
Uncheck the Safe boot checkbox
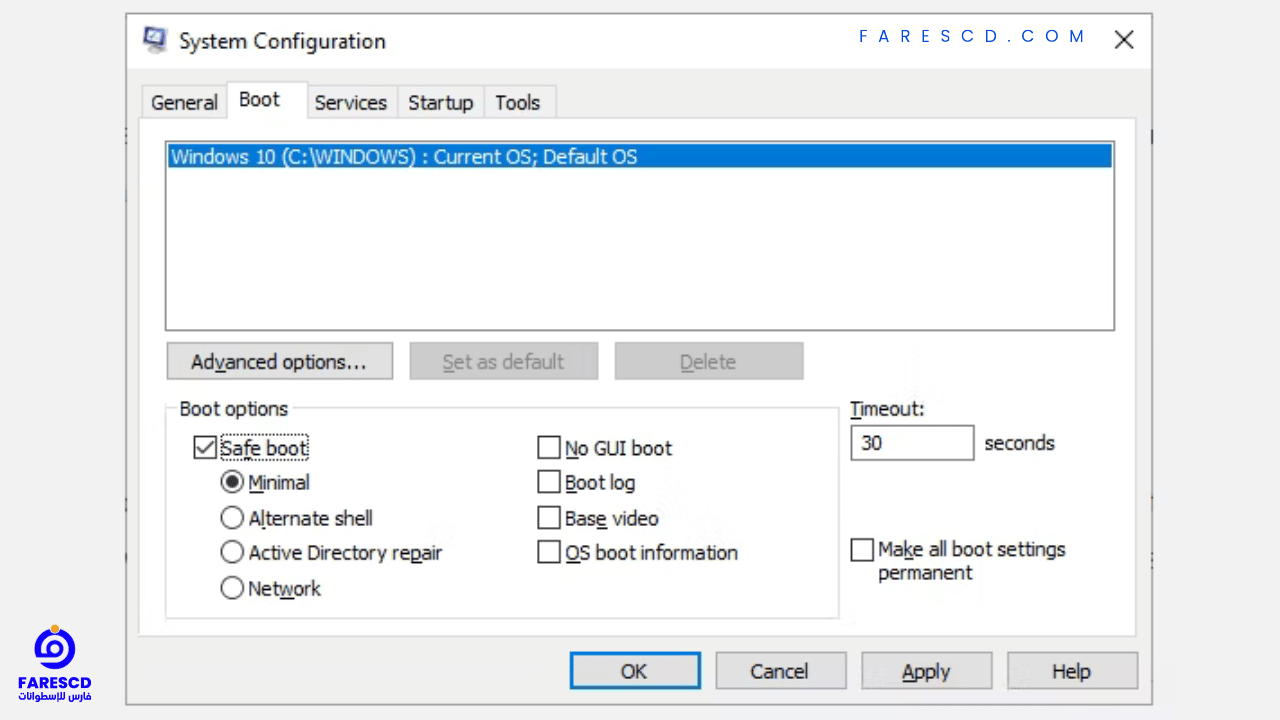pos(205,448)
